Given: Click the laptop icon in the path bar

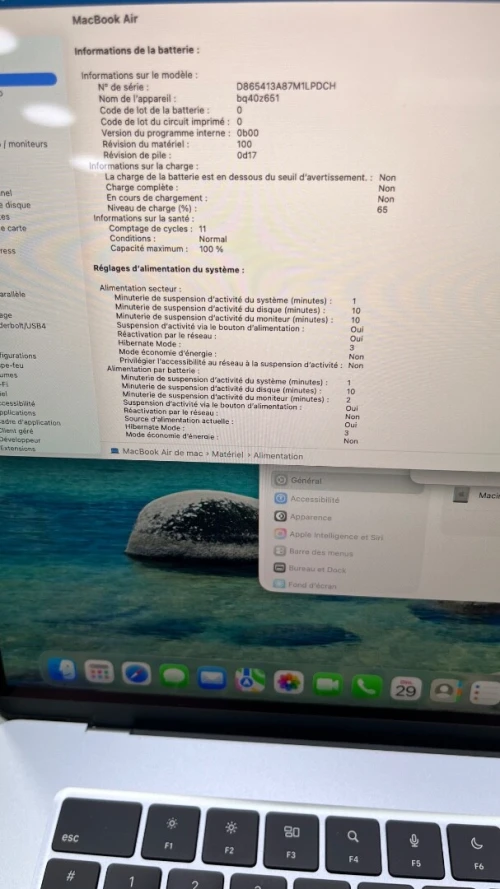Looking at the screenshot, I should (115, 451).
